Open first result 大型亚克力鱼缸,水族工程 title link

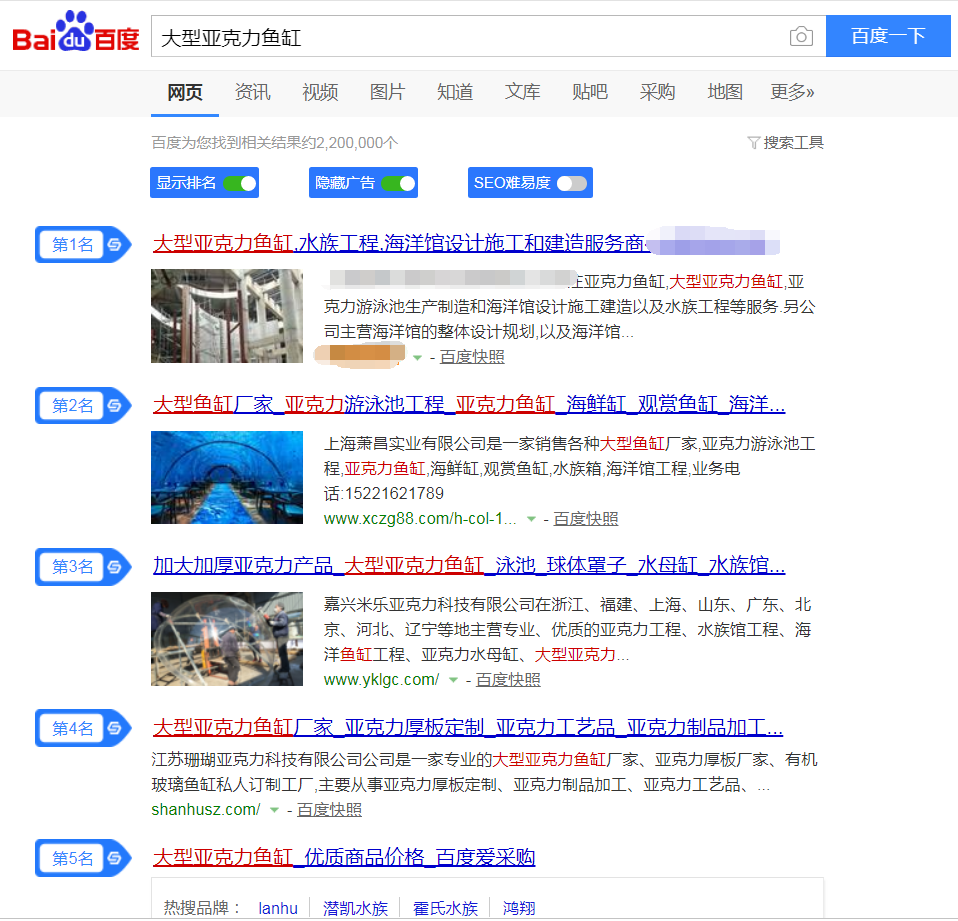point(400,243)
